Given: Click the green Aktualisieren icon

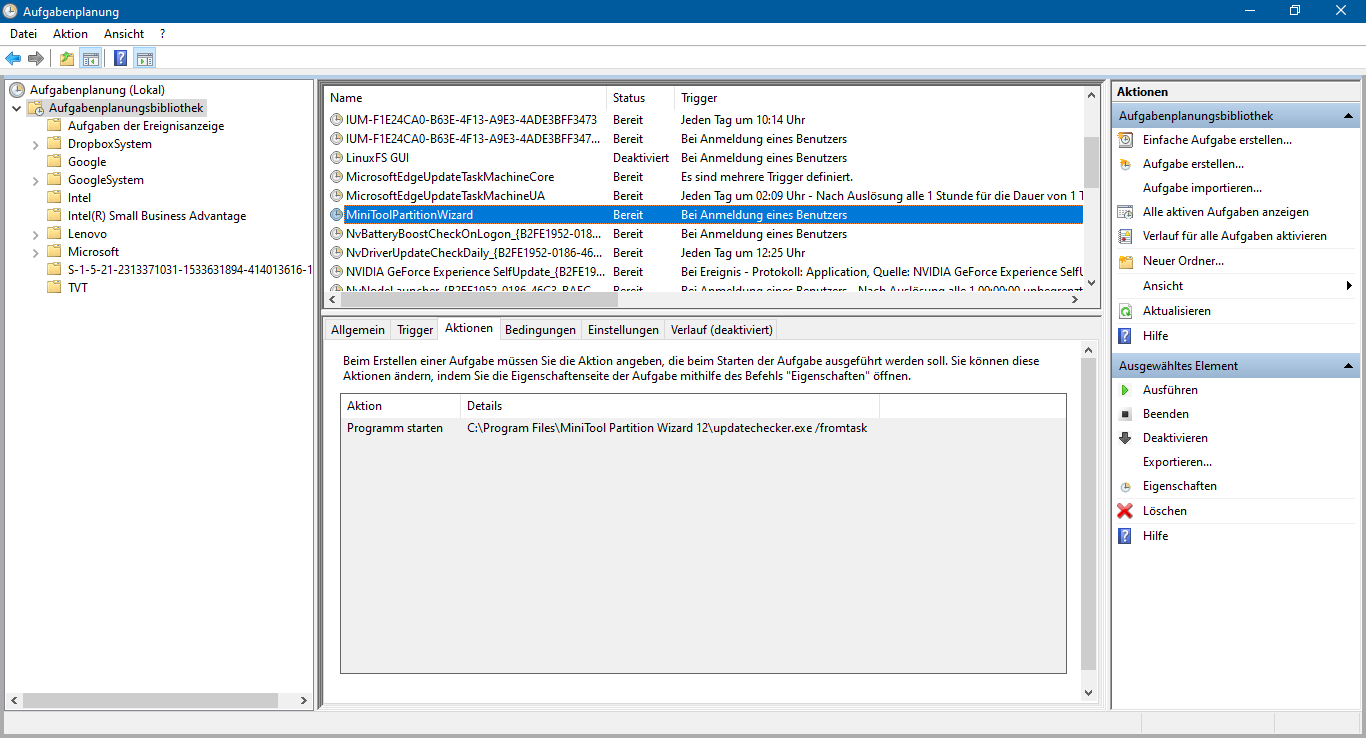Looking at the screenshot, I should coord(1125,311).
